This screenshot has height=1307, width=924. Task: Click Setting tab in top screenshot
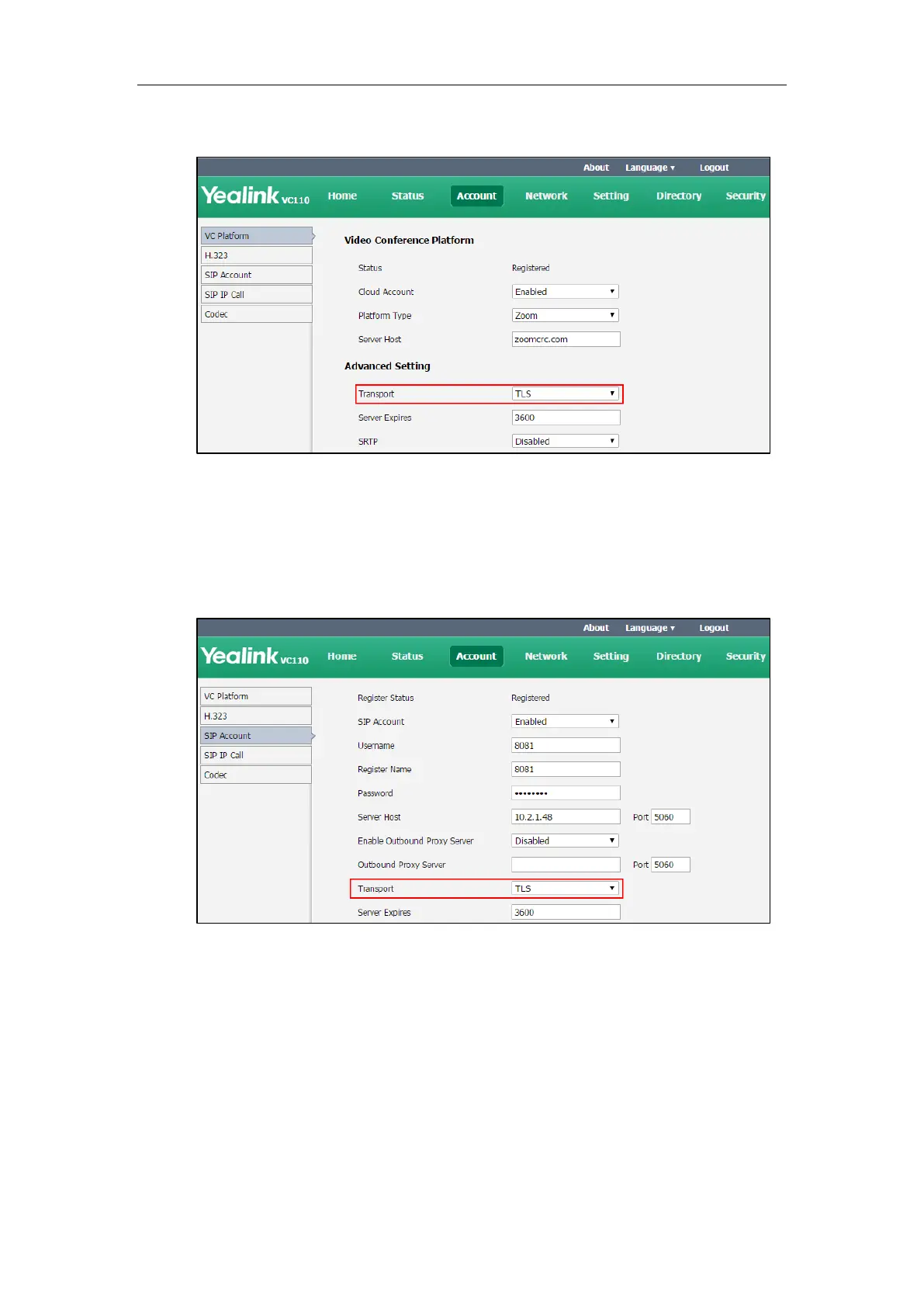click(611, 196)
